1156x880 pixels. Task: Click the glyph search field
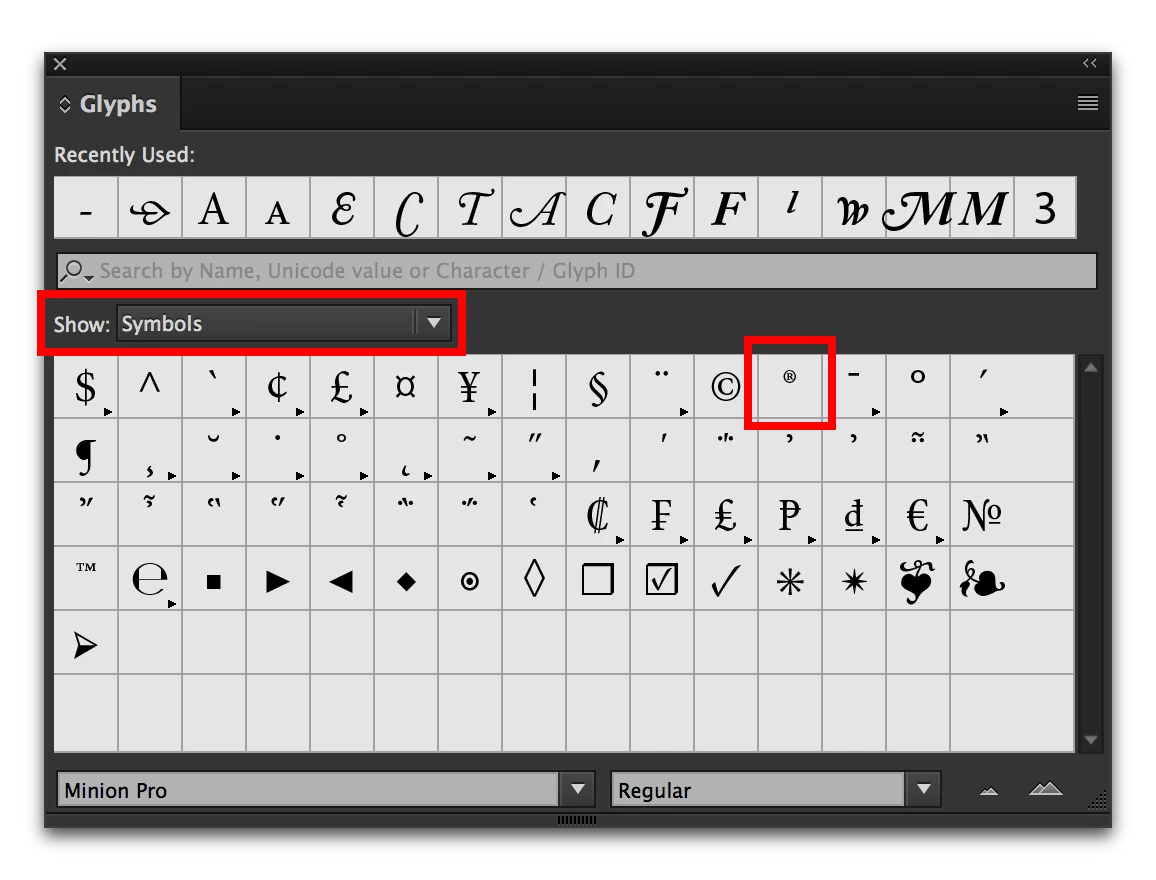(577, 271)
